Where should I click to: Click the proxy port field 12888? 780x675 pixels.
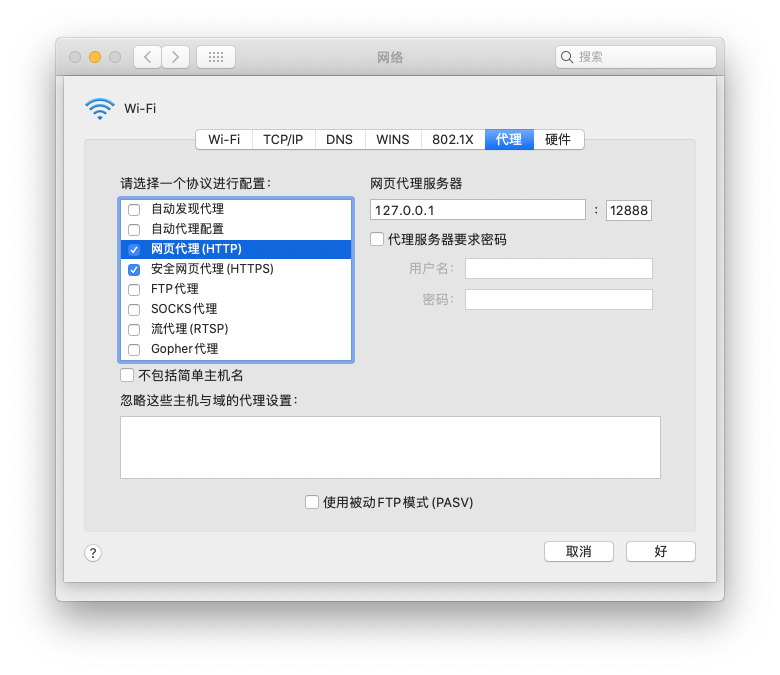[x=629, y=210]
